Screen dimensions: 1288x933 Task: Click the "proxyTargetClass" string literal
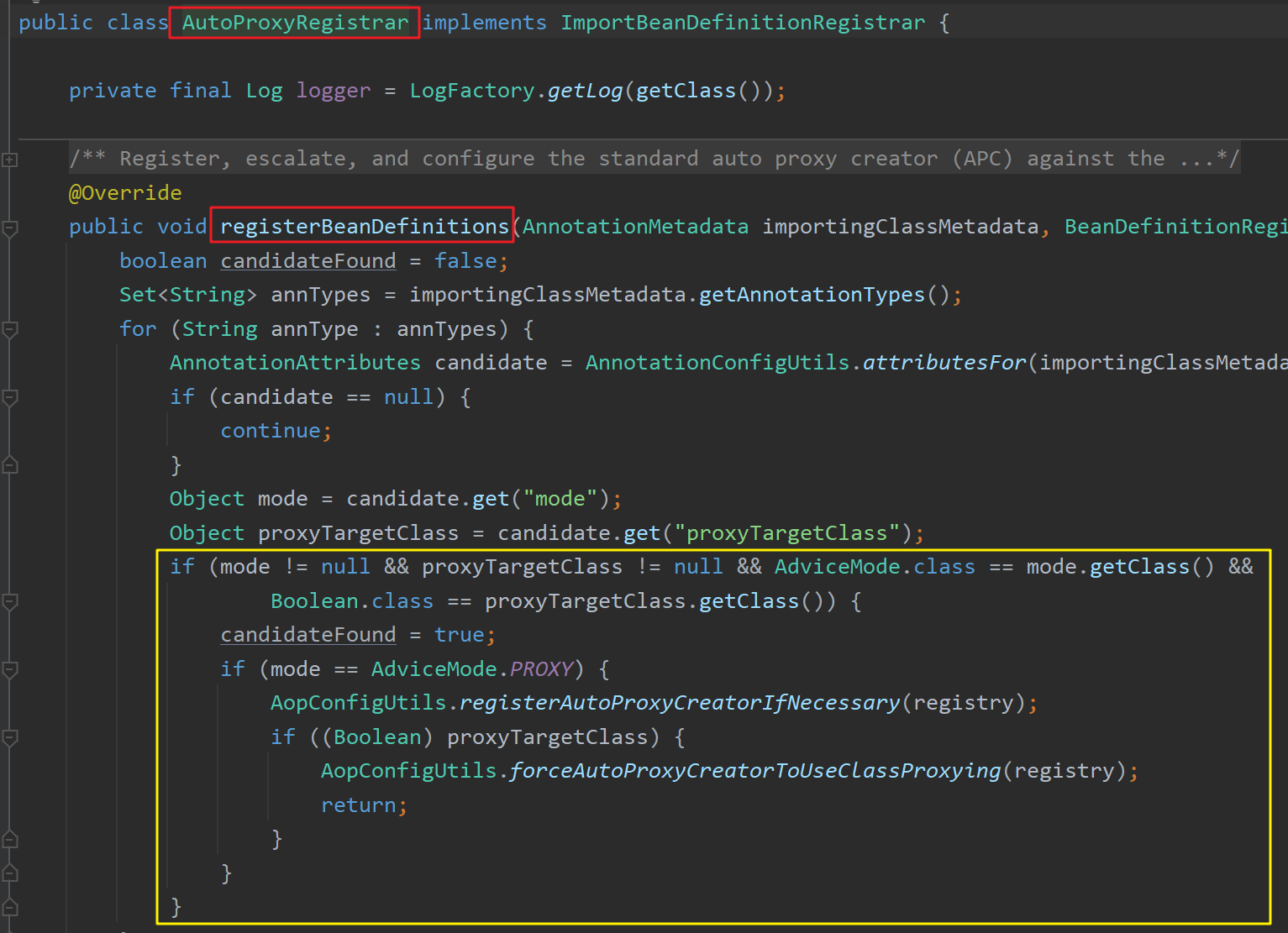point(786,533)
